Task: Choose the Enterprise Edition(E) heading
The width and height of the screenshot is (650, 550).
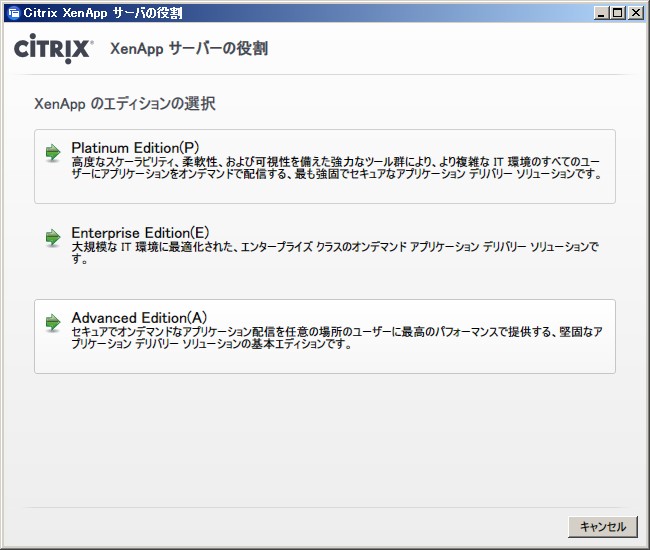Action: (x=139, y=233)
